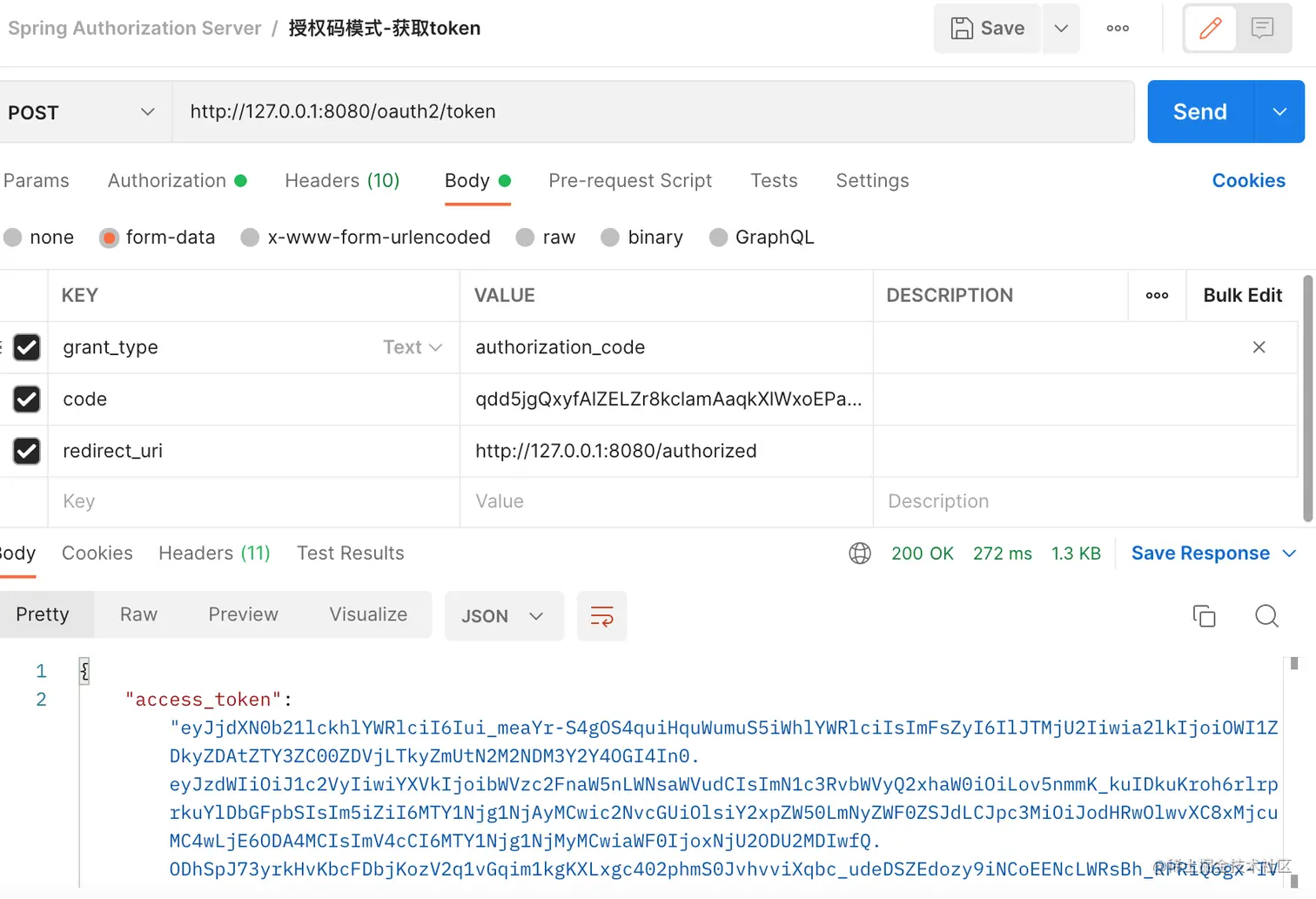Open the comments icon beside the pencil
The image size is (1316, 899).
click(x=1263, y=28)
